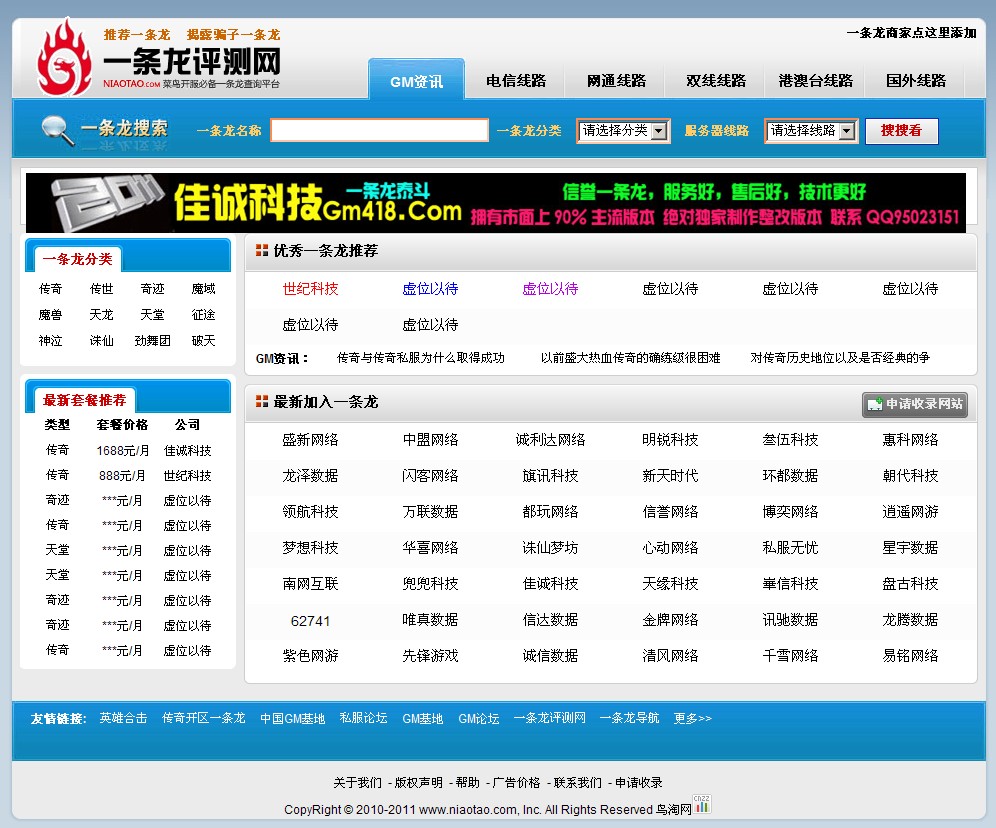Click the 佳诚科技 advertisement banner

tap(498, 201)
